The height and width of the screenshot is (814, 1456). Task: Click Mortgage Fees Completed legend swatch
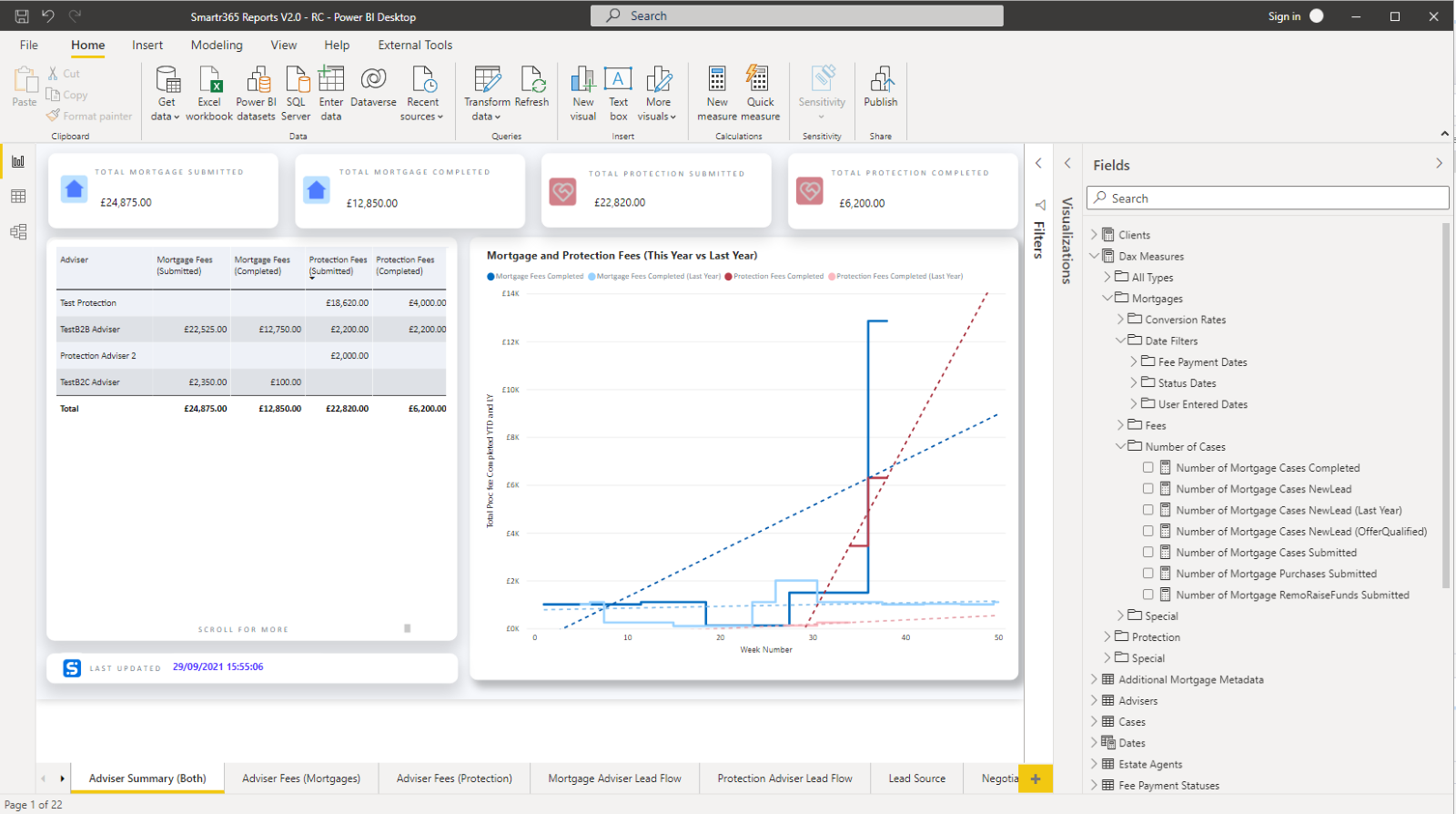click(x=491, y=276)
